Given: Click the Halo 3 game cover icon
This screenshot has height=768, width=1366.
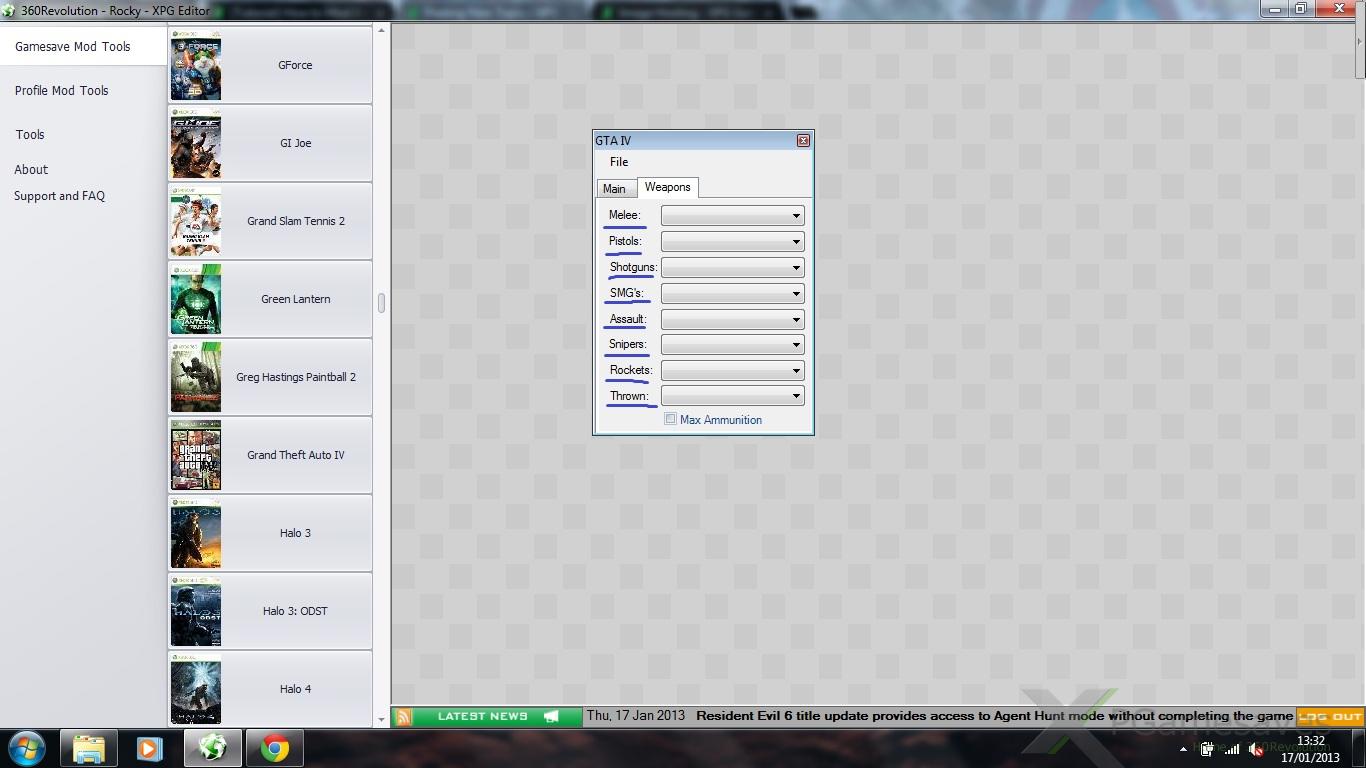Looking at the screenshot, I should 196,533.
